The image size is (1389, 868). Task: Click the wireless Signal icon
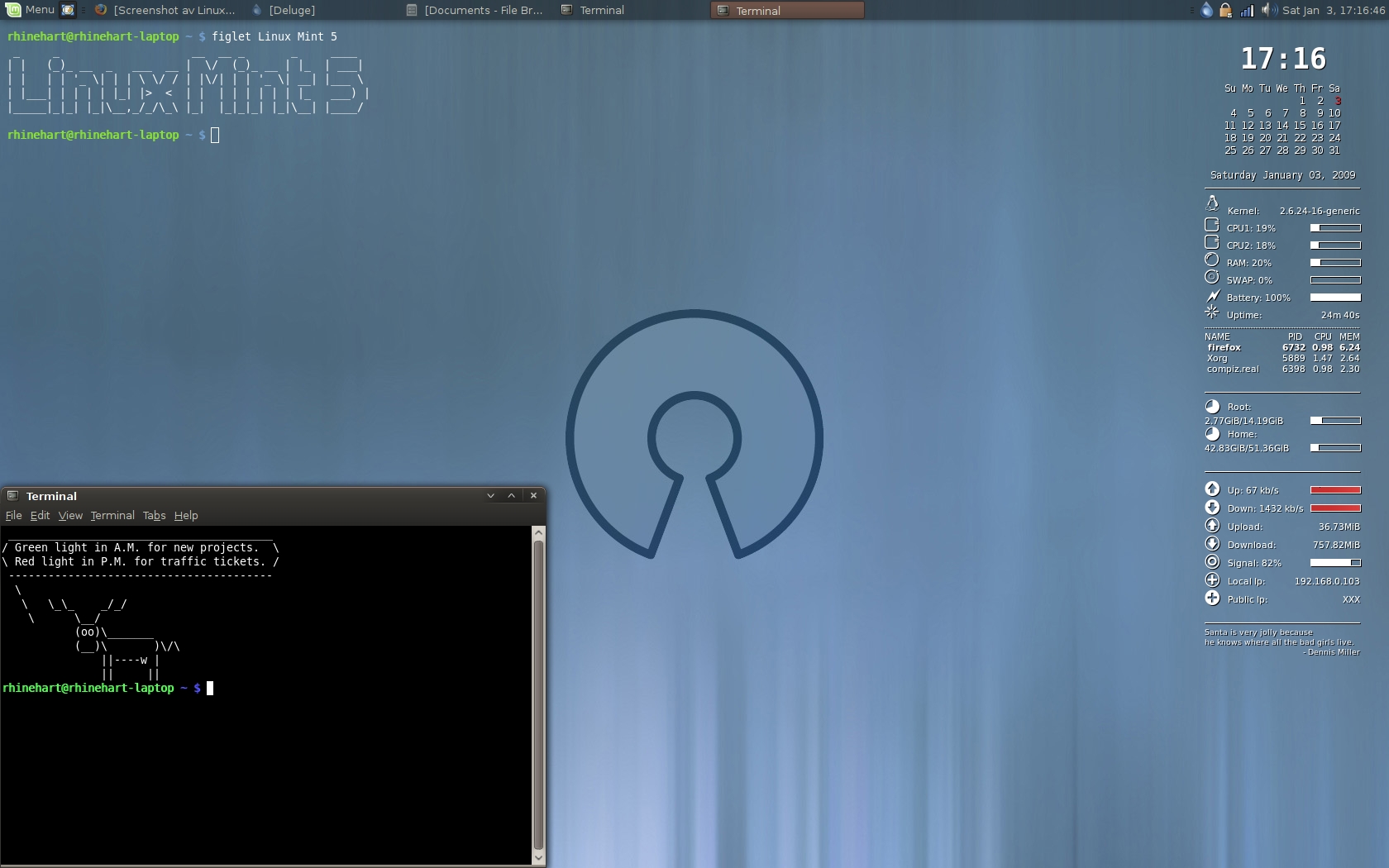[1212, 561]
